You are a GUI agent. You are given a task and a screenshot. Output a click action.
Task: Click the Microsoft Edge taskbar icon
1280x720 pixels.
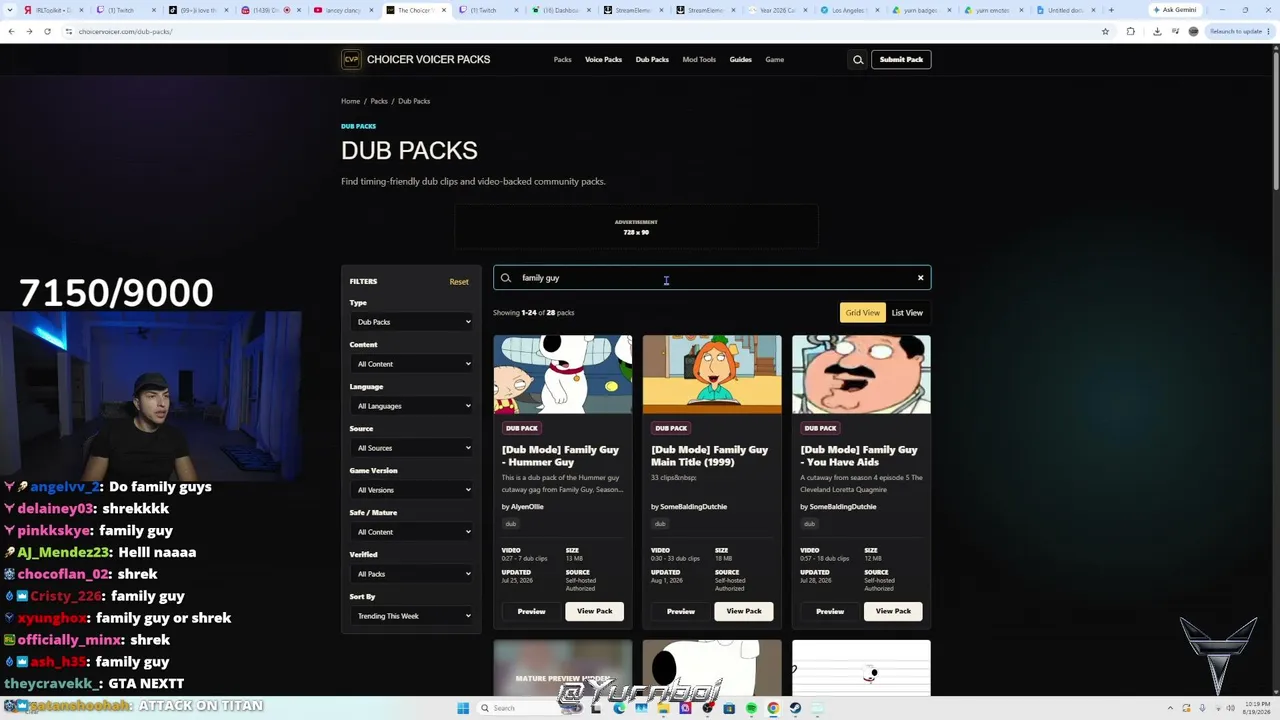pyautogui.click(x=619, y=708)
